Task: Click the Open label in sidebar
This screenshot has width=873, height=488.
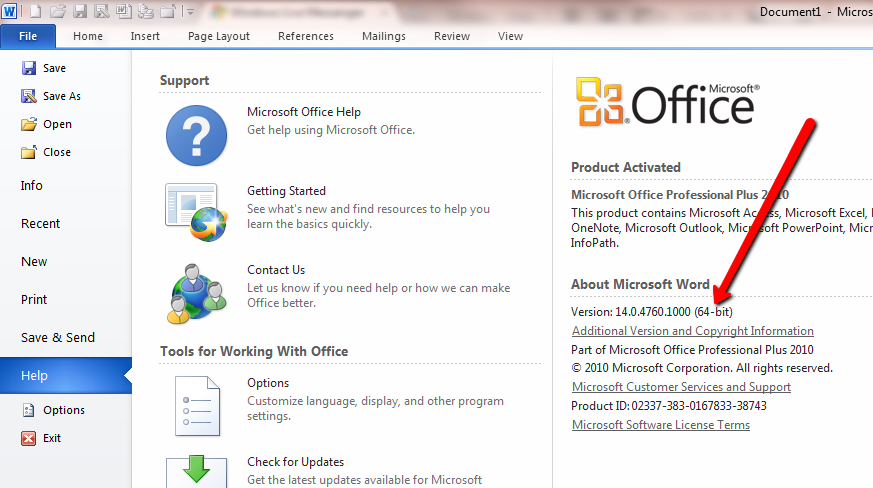Action: (57, 124)
